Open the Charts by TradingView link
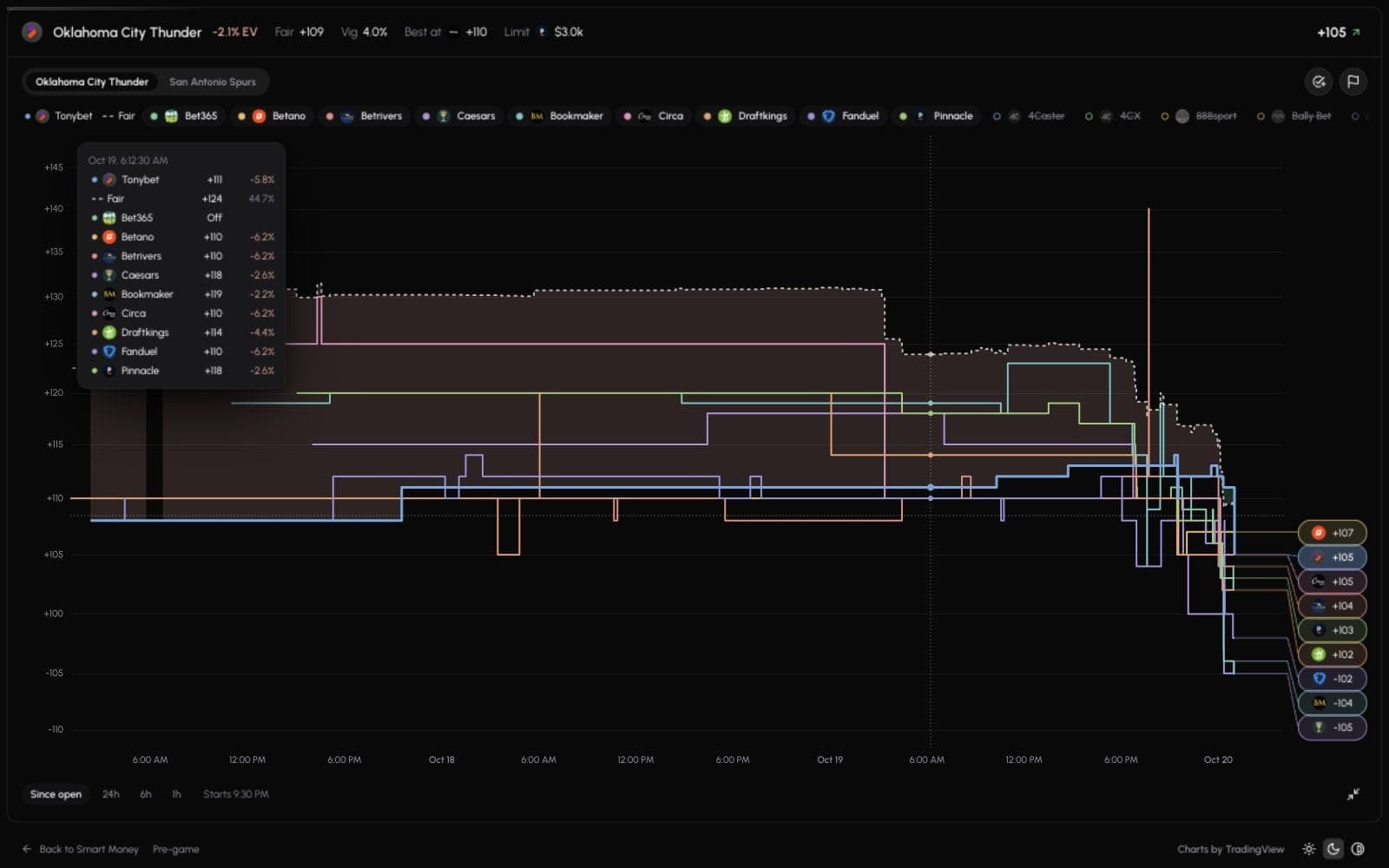The height and width of the screenshot is (868, 1389). pyautogui.click(x=1230, y=849)
